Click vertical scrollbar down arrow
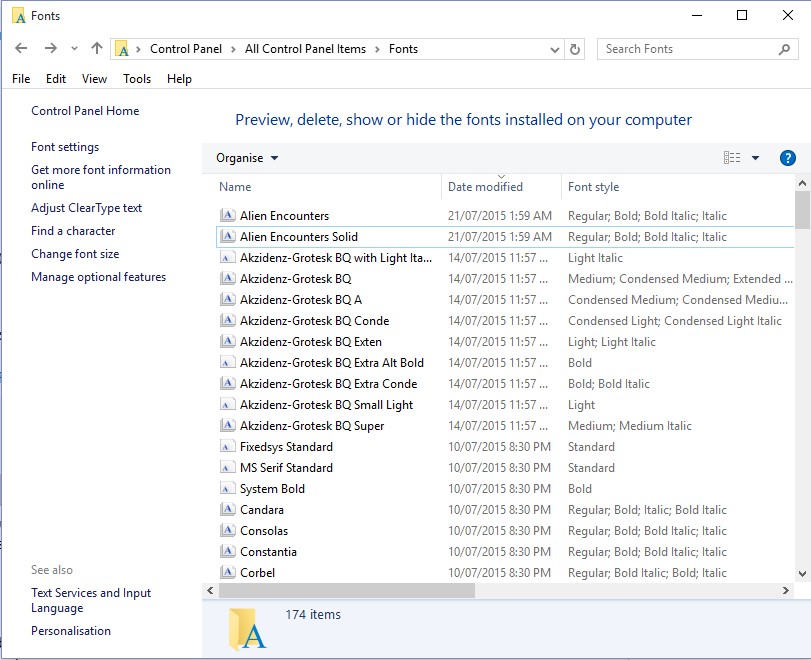811x660 pixels. [x=802, y=573]
